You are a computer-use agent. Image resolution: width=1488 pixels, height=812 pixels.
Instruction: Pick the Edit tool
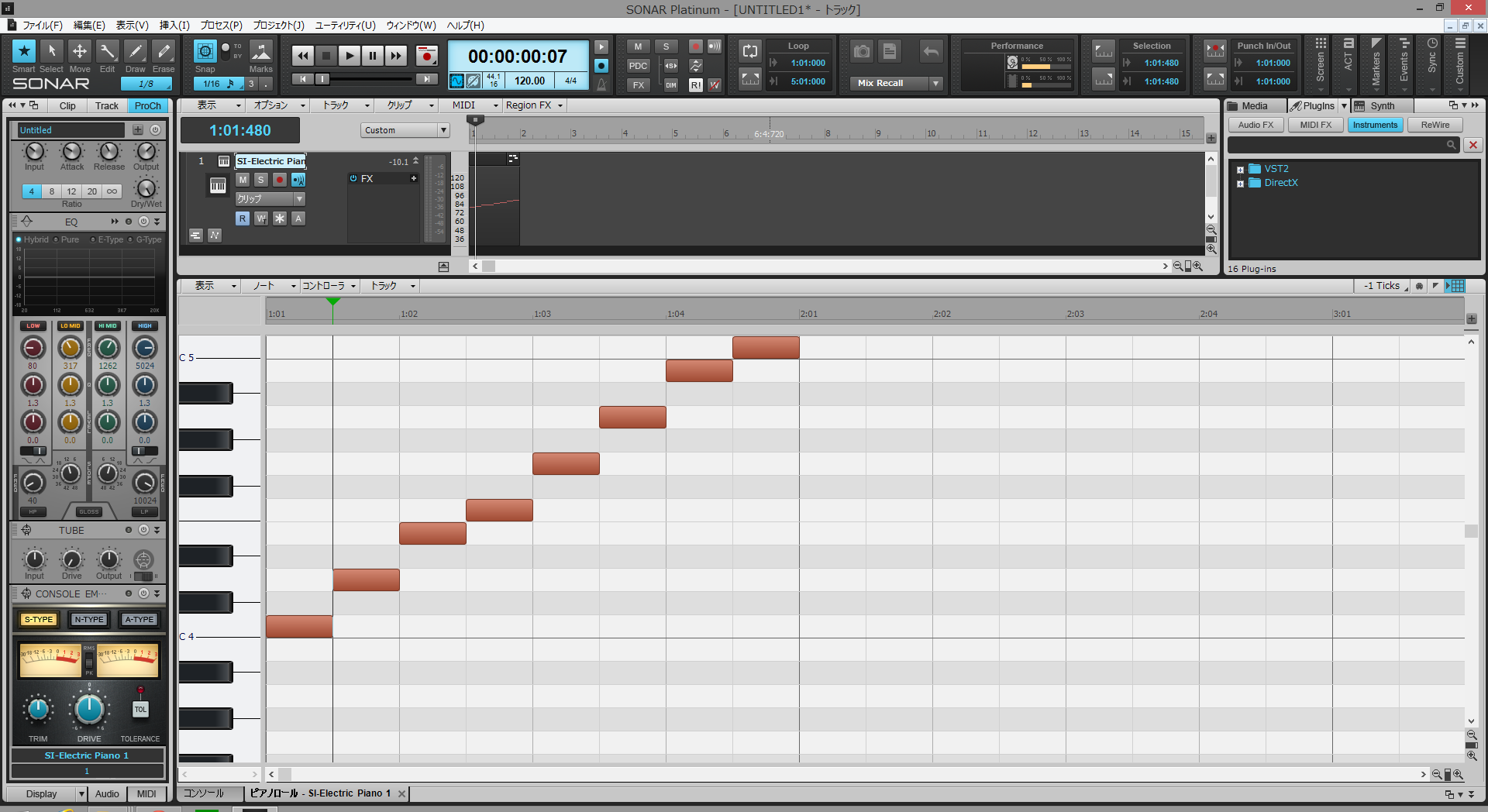[108, 51]
